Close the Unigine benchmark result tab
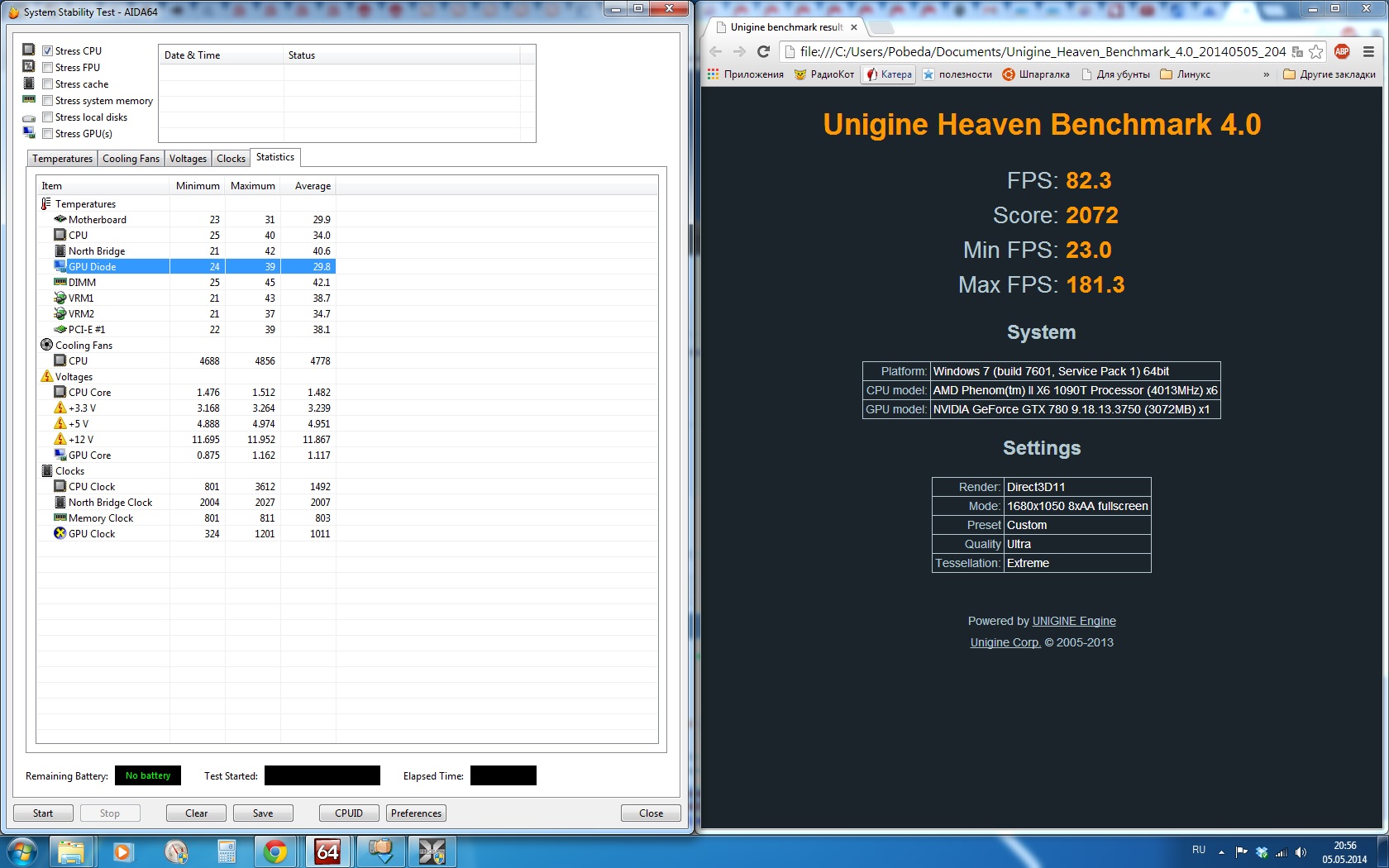The image size is (1389, 868). pyautogui.click(x=854, y=27)
